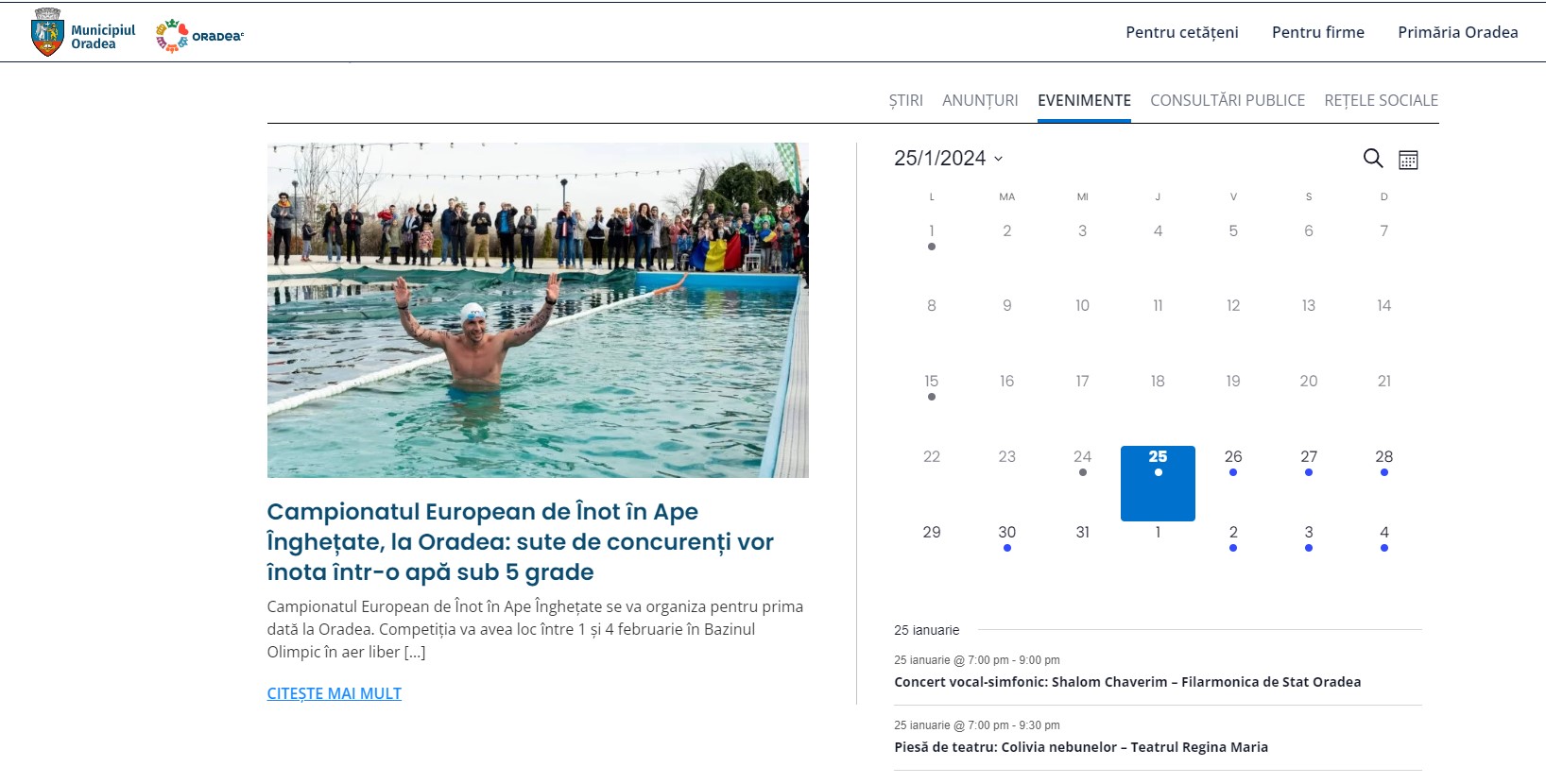Click the CITEȘTE MAI MULT link

pos(334,693)
